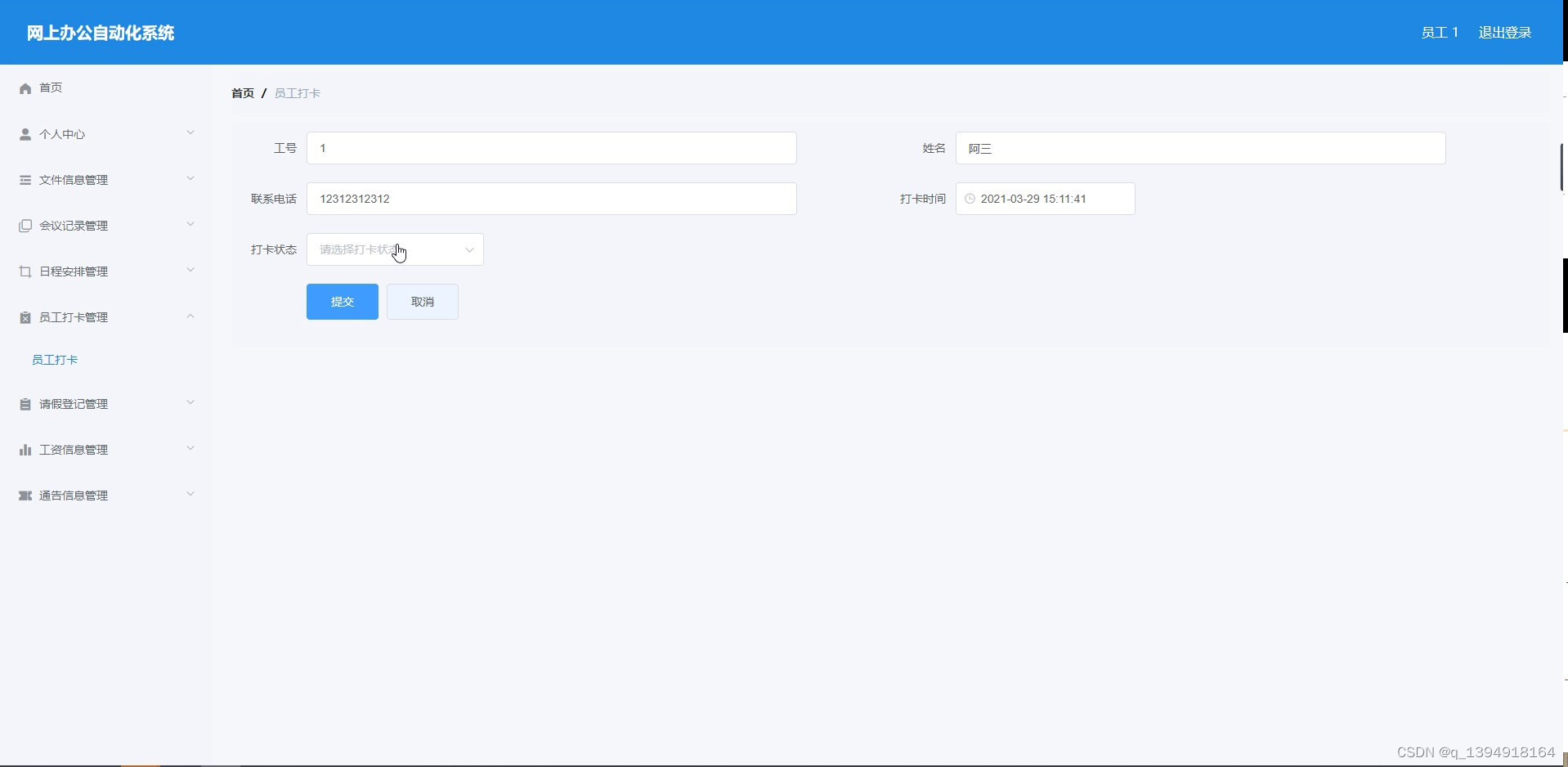
Task: Click the 员工 1 user label
Action: click(1440, 33)
